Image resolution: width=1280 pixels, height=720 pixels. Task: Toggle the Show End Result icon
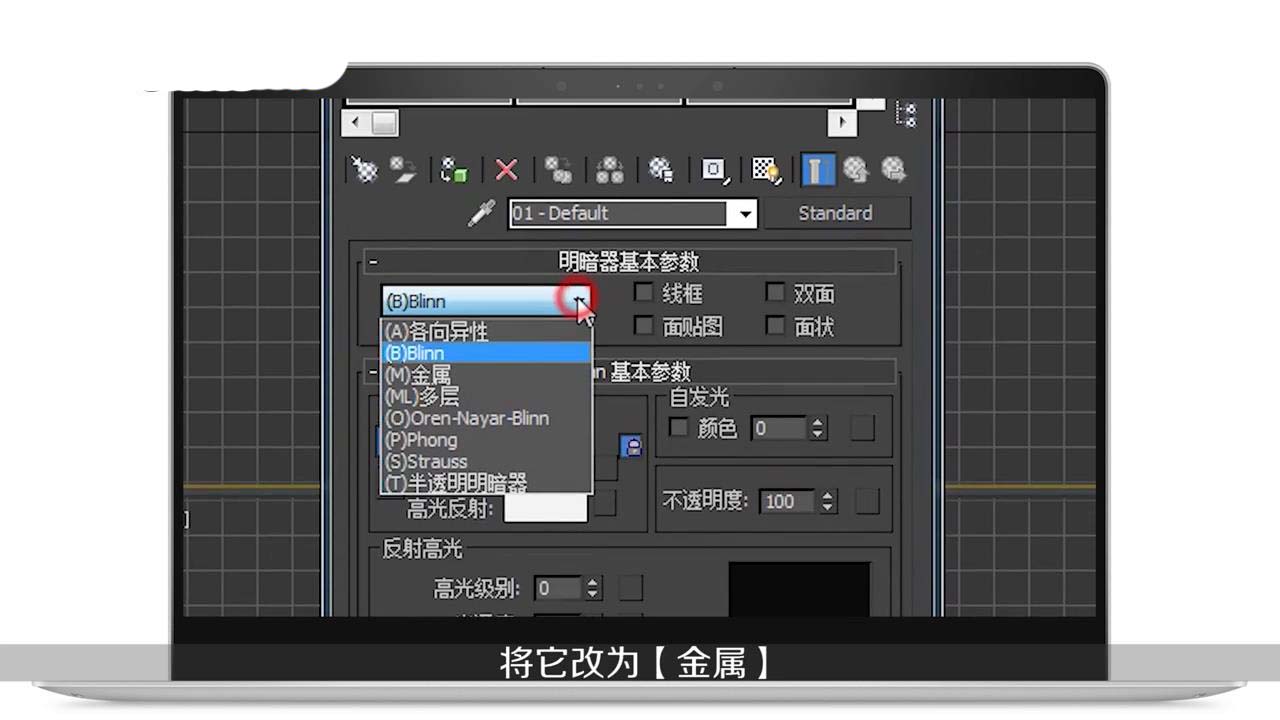[x=818, y=170]
